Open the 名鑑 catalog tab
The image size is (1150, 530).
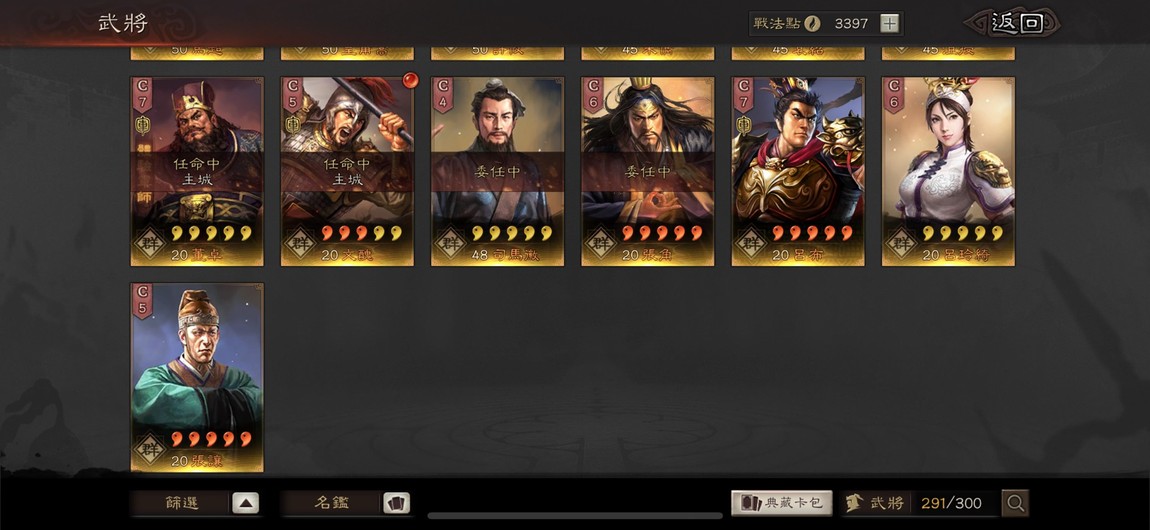[x=332, y=503]
